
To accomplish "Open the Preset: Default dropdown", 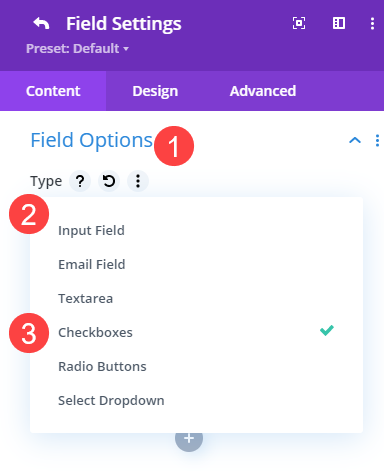I will click(77, 49).
